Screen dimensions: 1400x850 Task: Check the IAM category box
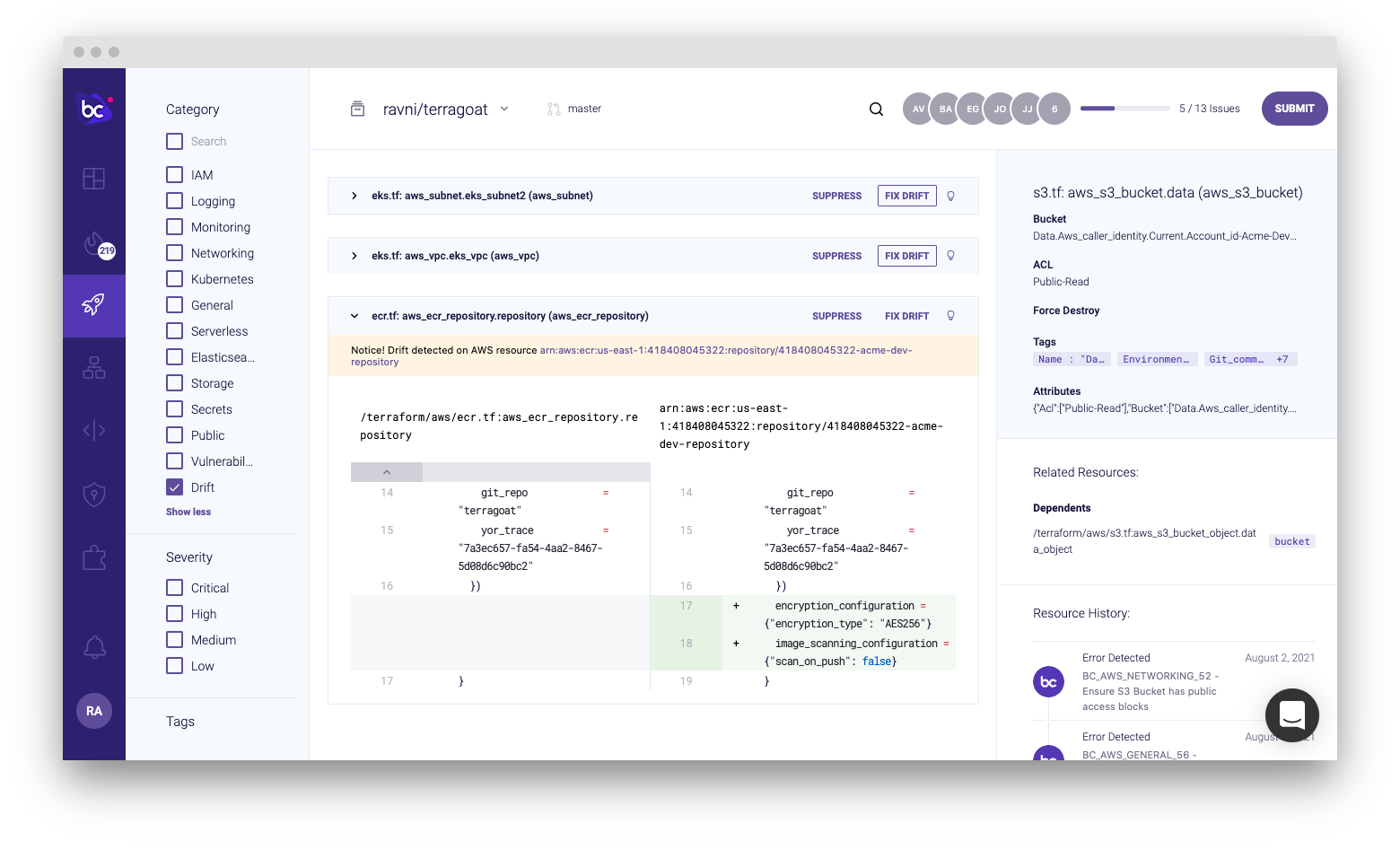[x=175, y=175]
